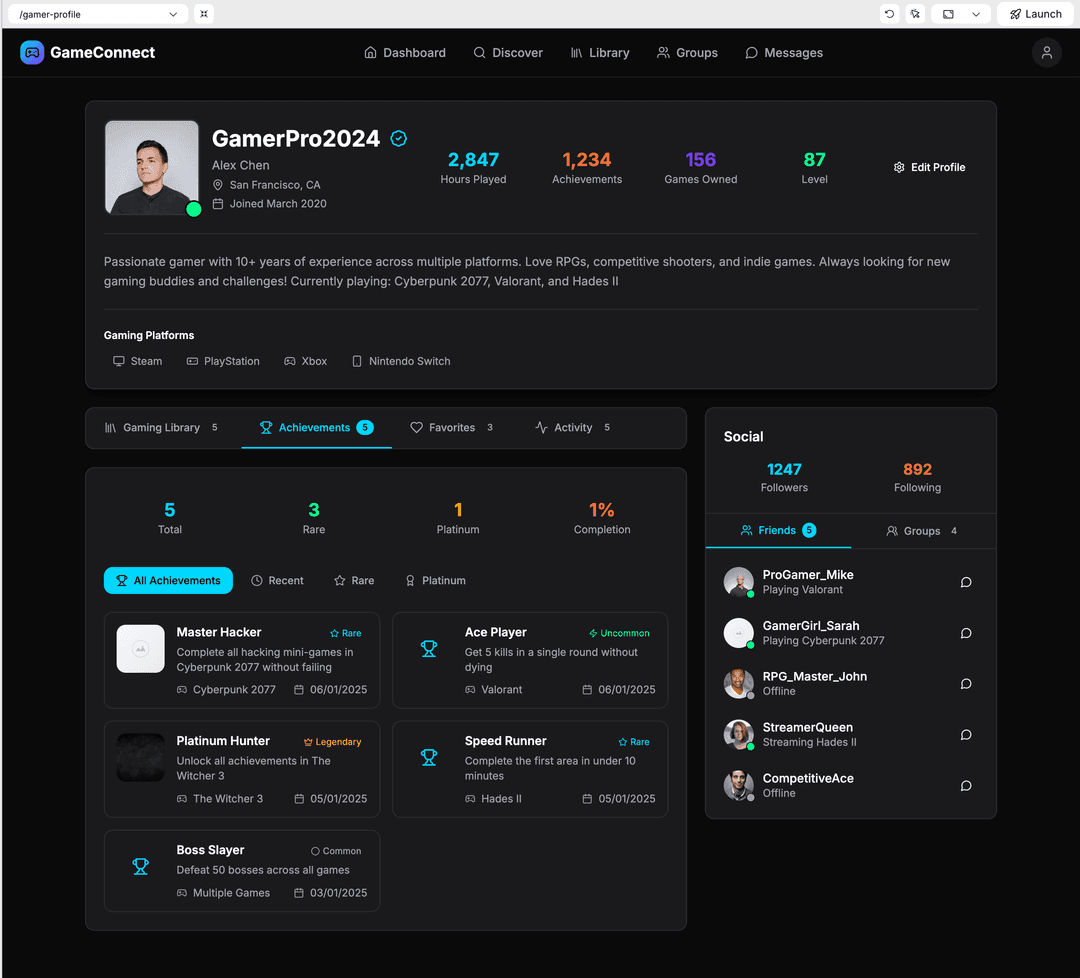The width and height of the screenshot is (1080, 978).
Task: Click the Edit Profile button
Action: (x=929, y=168)
